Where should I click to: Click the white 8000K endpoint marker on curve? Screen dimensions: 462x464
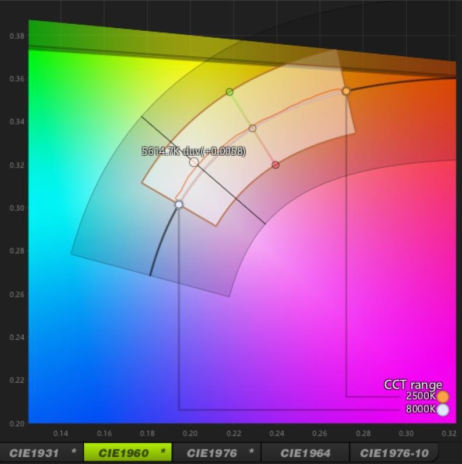(179, 204)
